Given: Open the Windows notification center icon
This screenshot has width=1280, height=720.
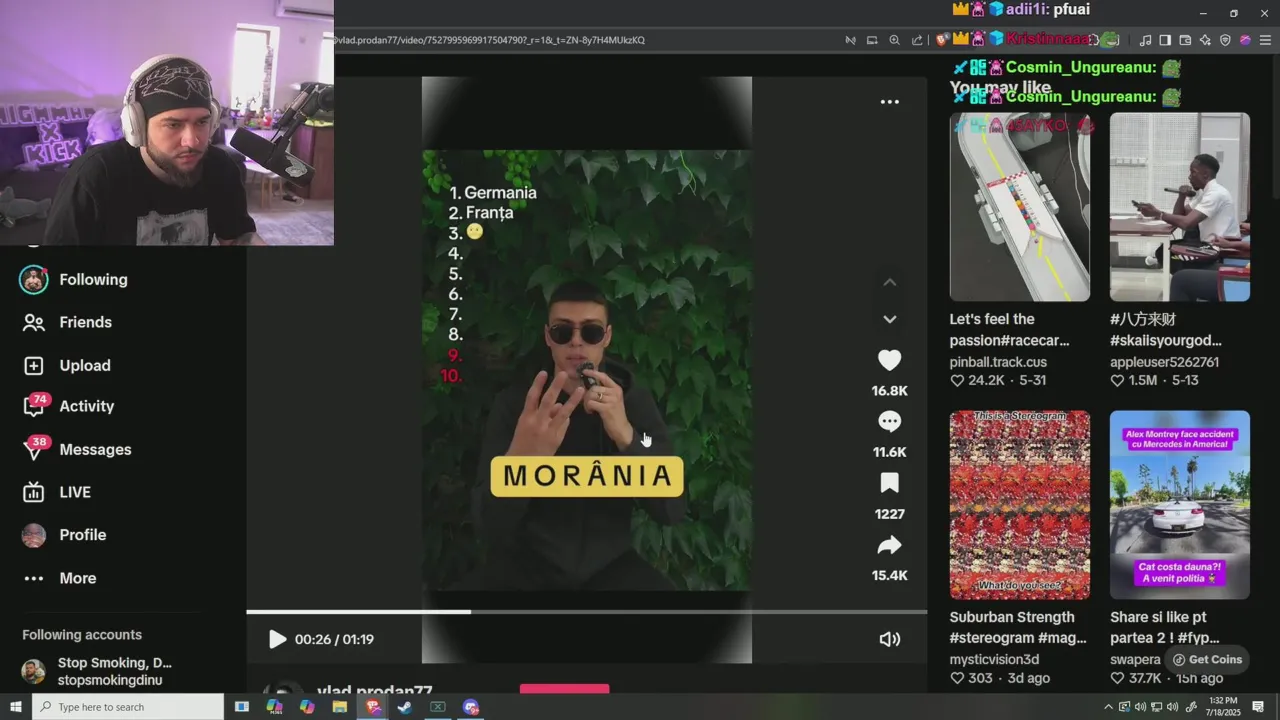Looking at the screenshot, I should tap(1259, 707).
